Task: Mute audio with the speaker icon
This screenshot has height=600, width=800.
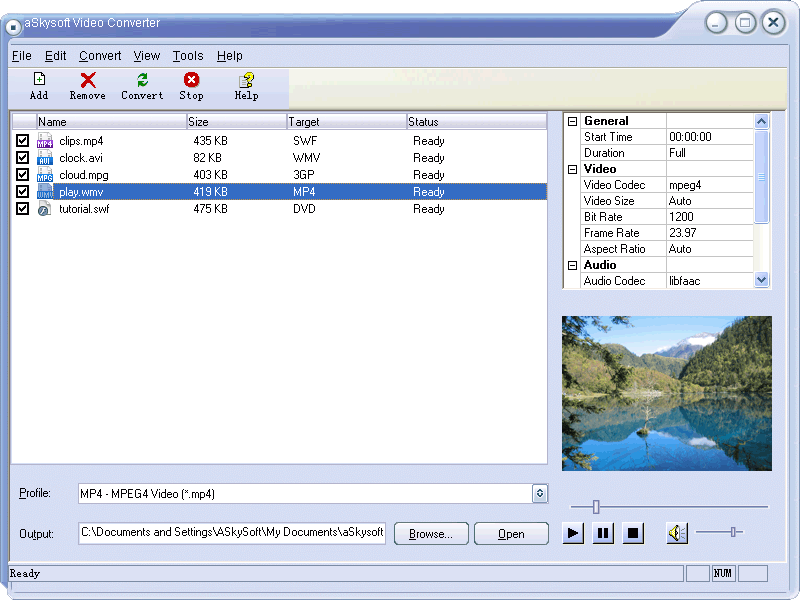Action: (x=677, y=533)
